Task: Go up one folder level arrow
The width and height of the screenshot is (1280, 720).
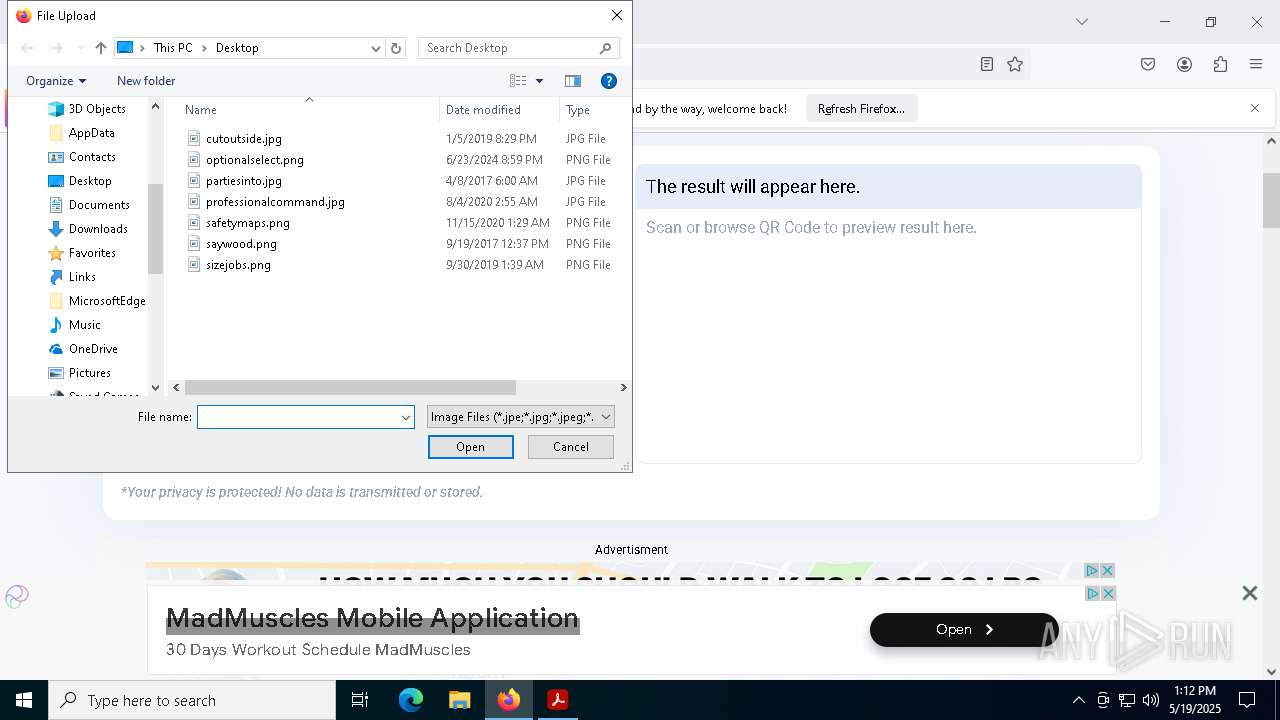Action: (x=101, y=48)
